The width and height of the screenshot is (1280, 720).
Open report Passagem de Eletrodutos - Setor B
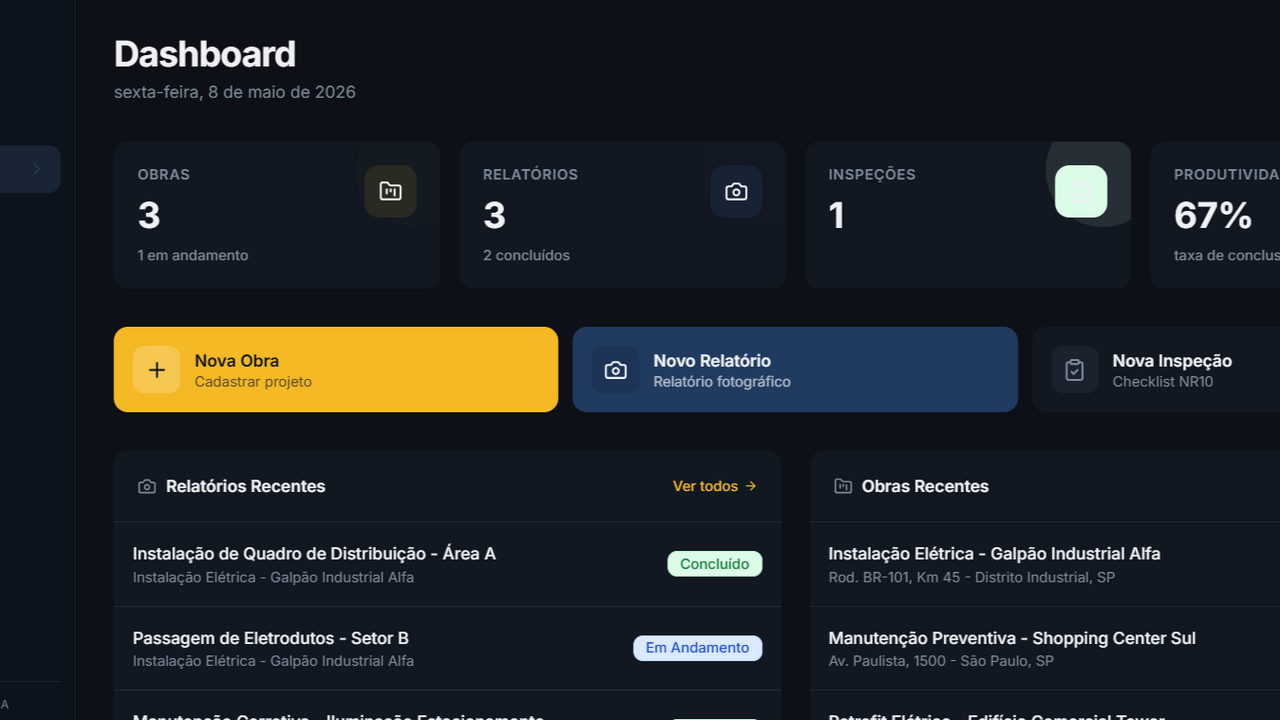(447, 648)
